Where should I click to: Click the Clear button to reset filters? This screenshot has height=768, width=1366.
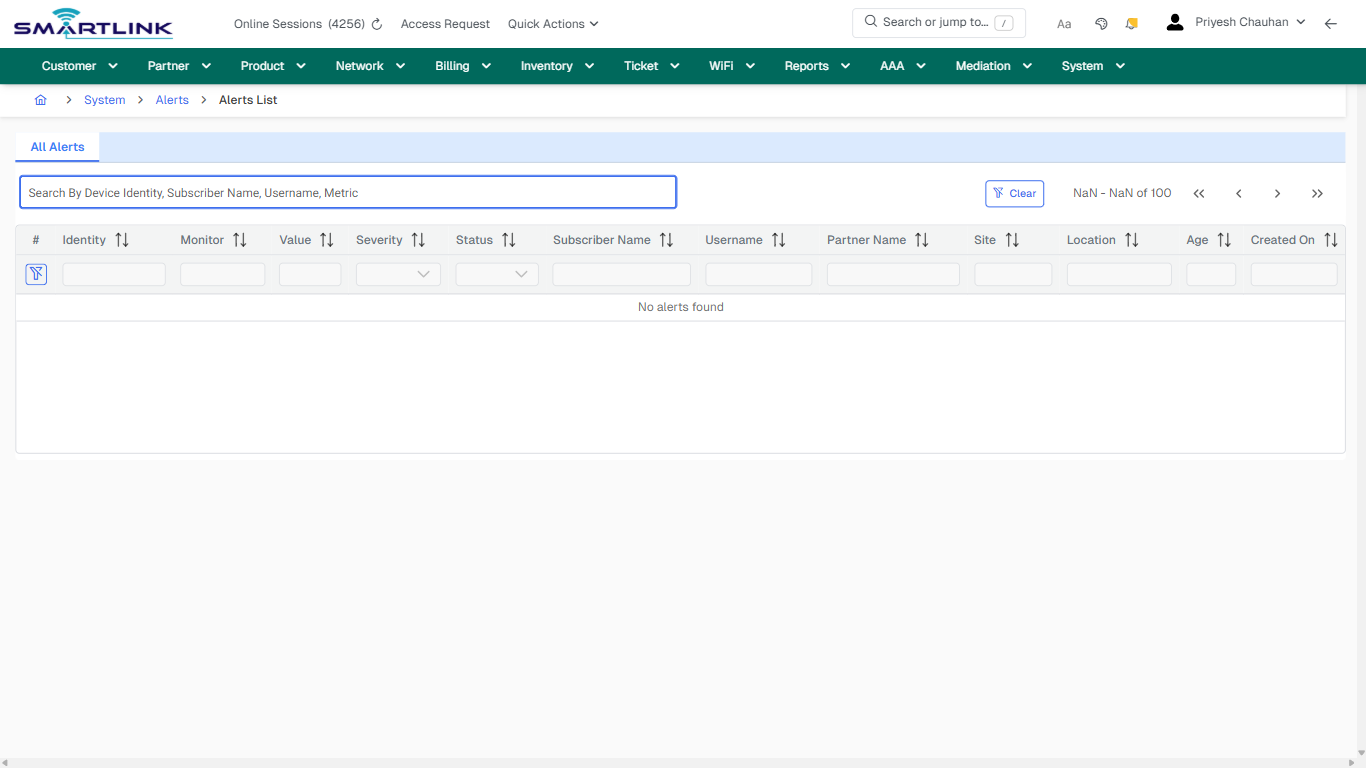point(1014,193)
